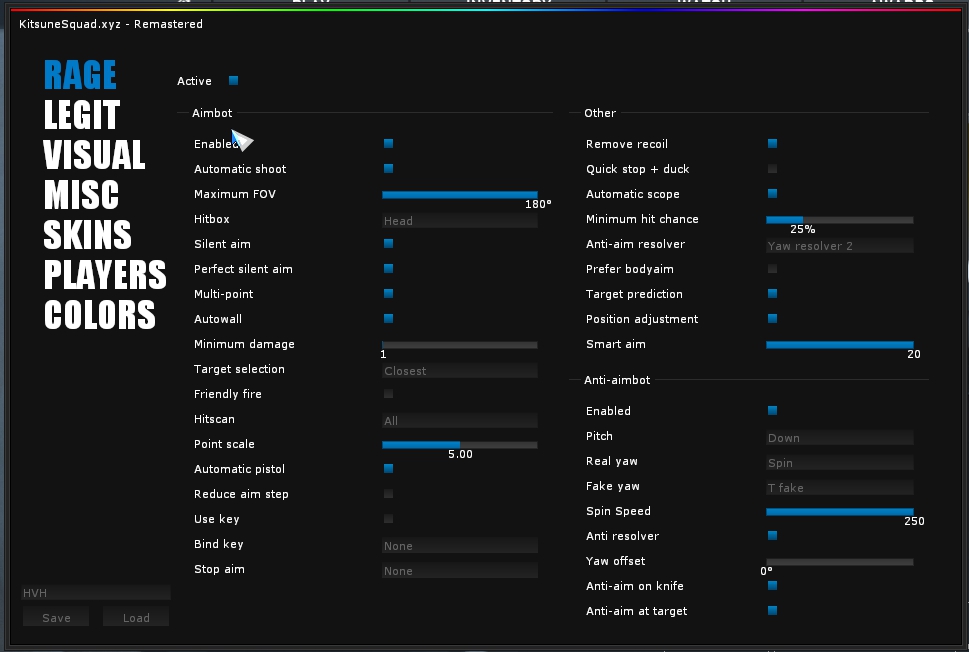Check the Prefer bodyaim box

click(x=772, y=269)
